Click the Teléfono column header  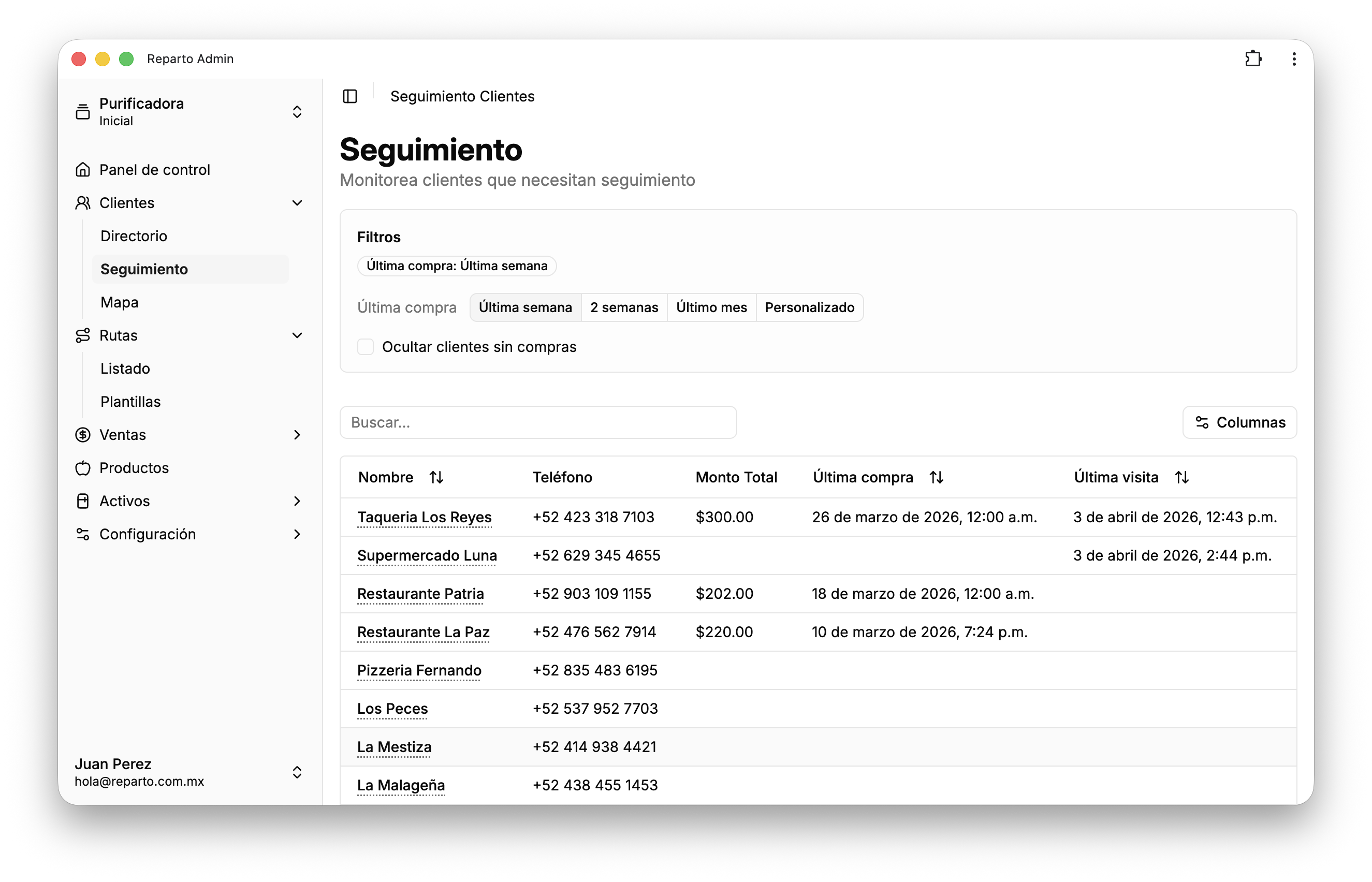click(x=562, y=477)
